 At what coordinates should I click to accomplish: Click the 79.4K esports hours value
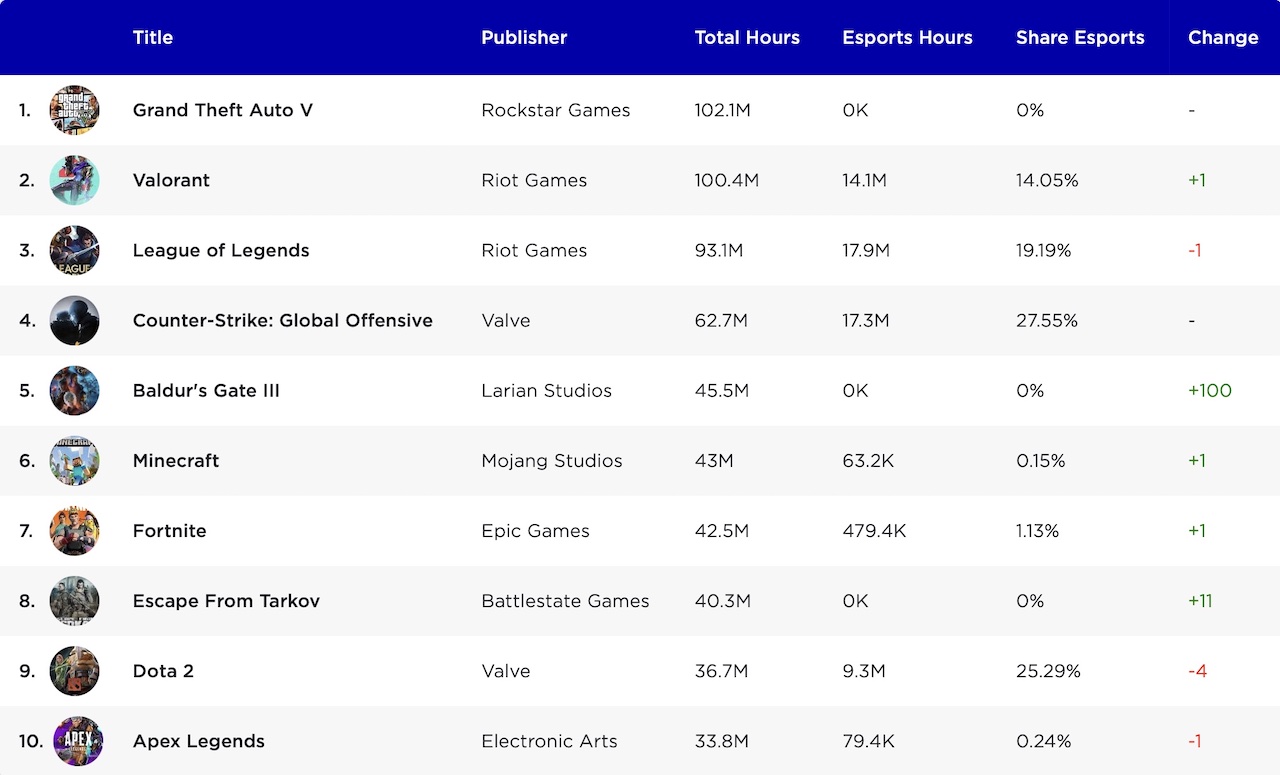point(868,741)
